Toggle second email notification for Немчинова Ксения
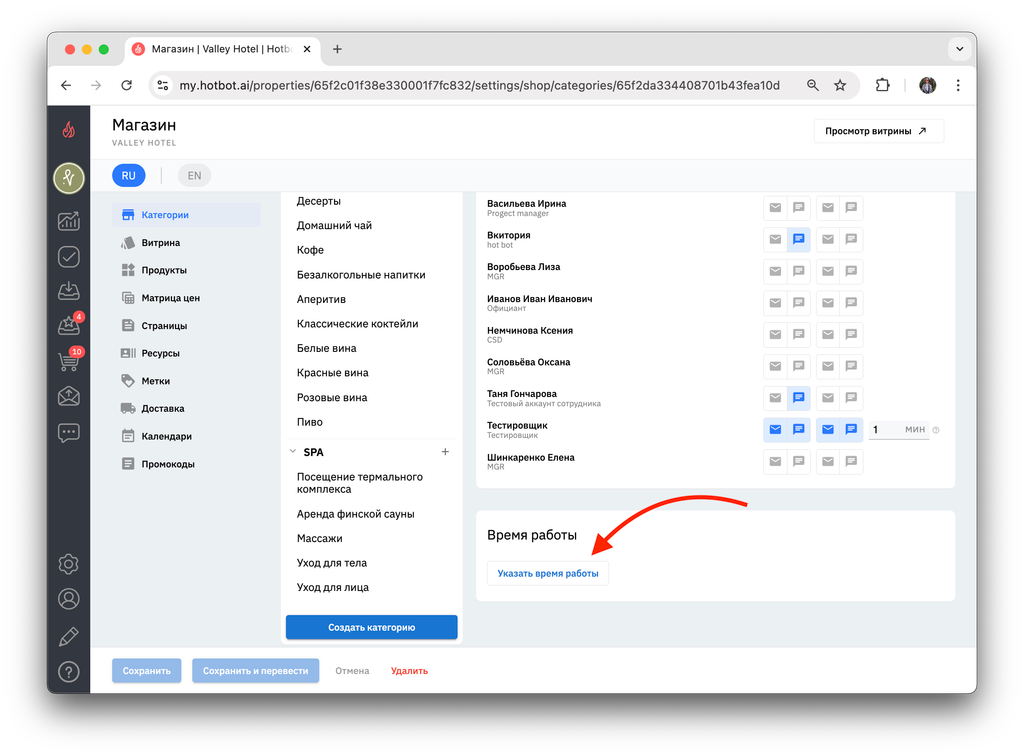Screen dimensions: 1024x756 coord(827,334)
